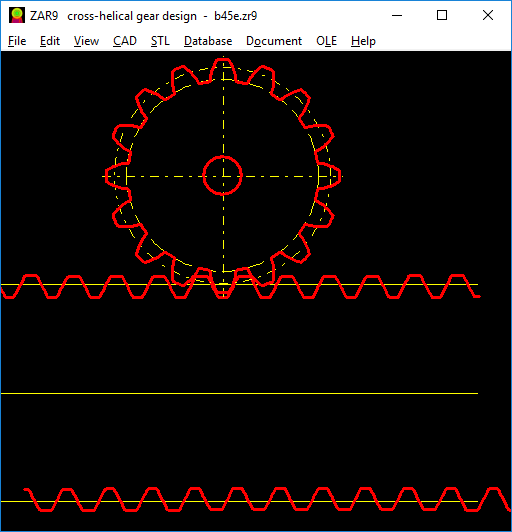Click the title bar text b45e.zr9
Image resolution: width=512 pixels, height=532 pixels.
(235, 16)
